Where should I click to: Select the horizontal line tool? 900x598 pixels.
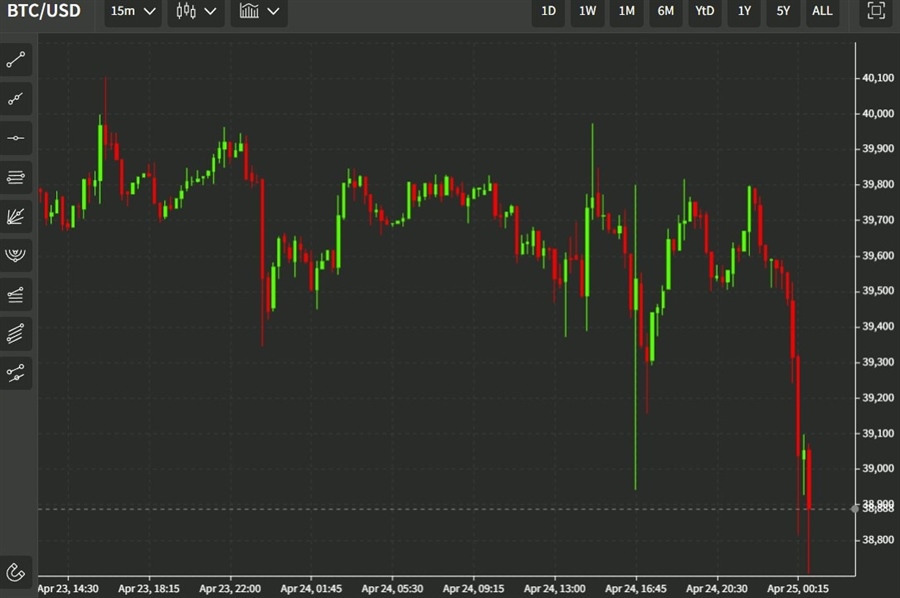(16, 138)
